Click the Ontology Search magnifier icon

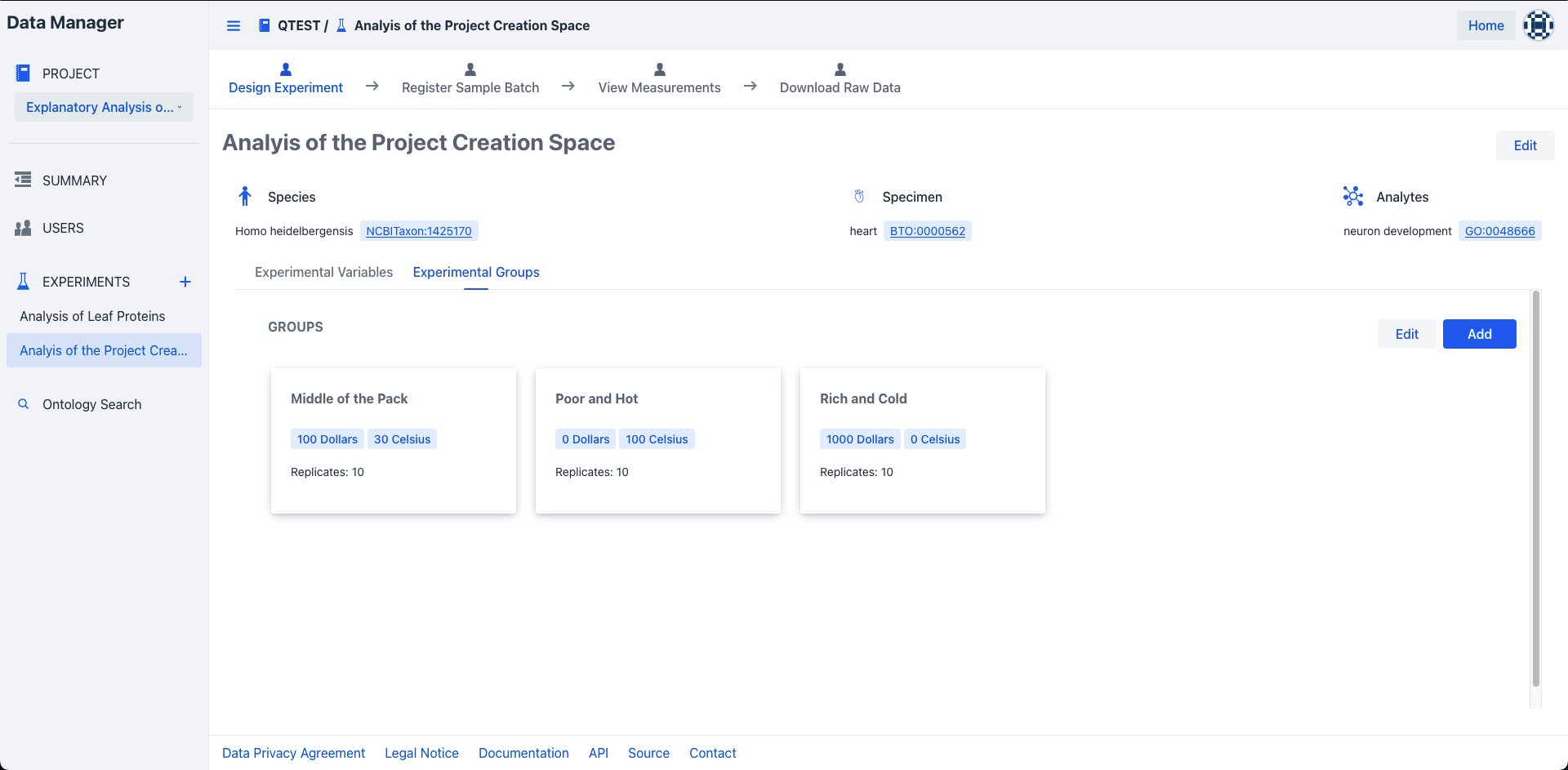24,404
